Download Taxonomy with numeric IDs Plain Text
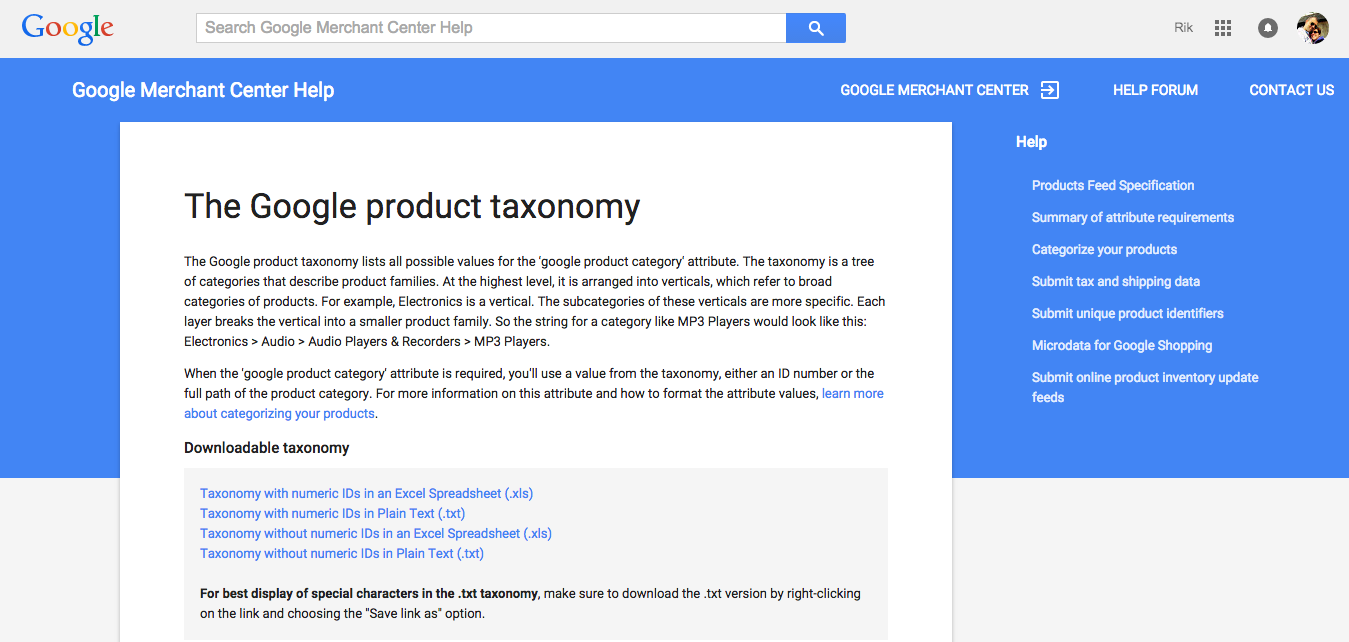Screen dimensions: 1349x642 pos(332,514)
